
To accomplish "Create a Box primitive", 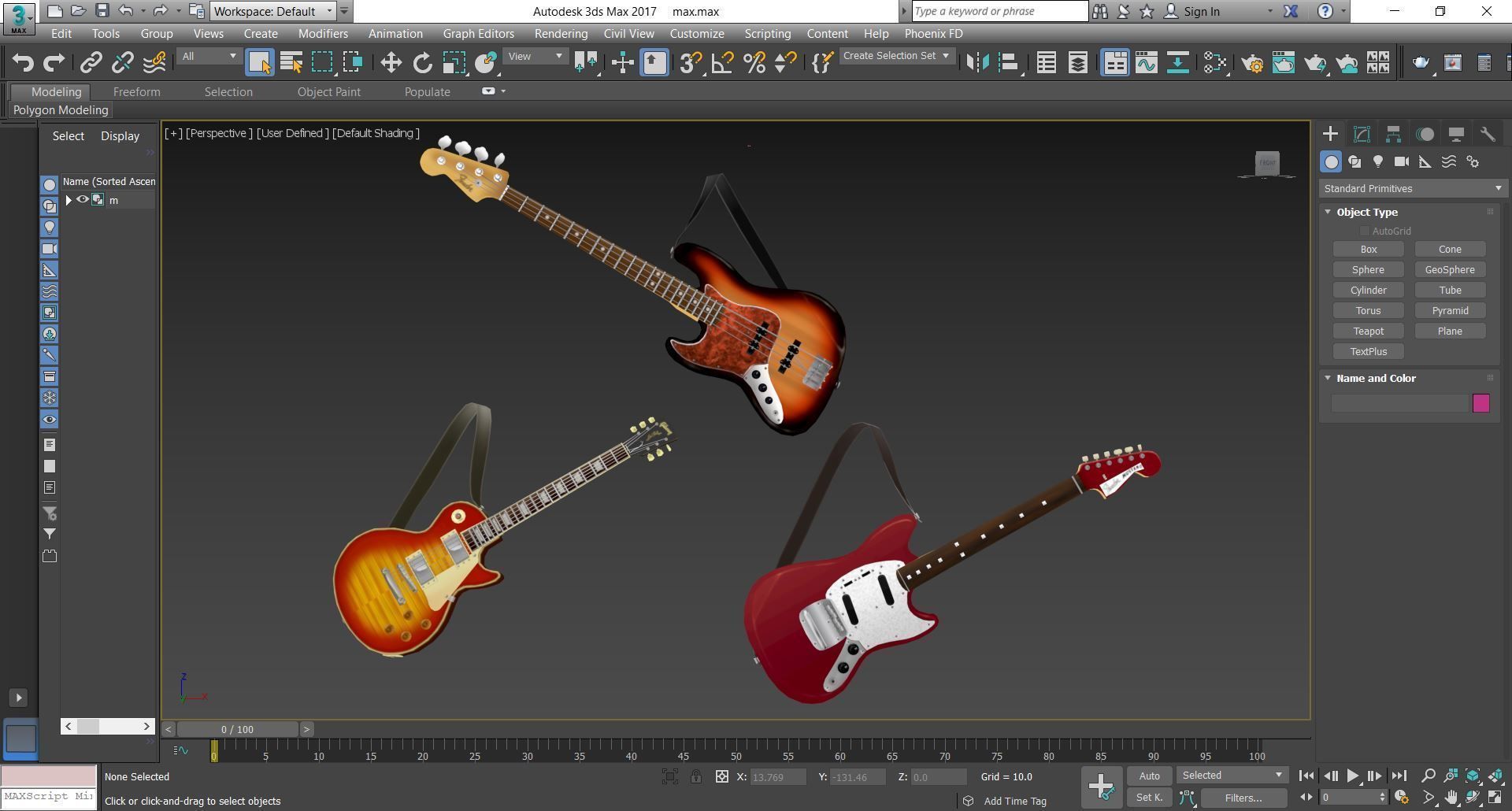I will pyautogui.click(x=1369, y=250).
